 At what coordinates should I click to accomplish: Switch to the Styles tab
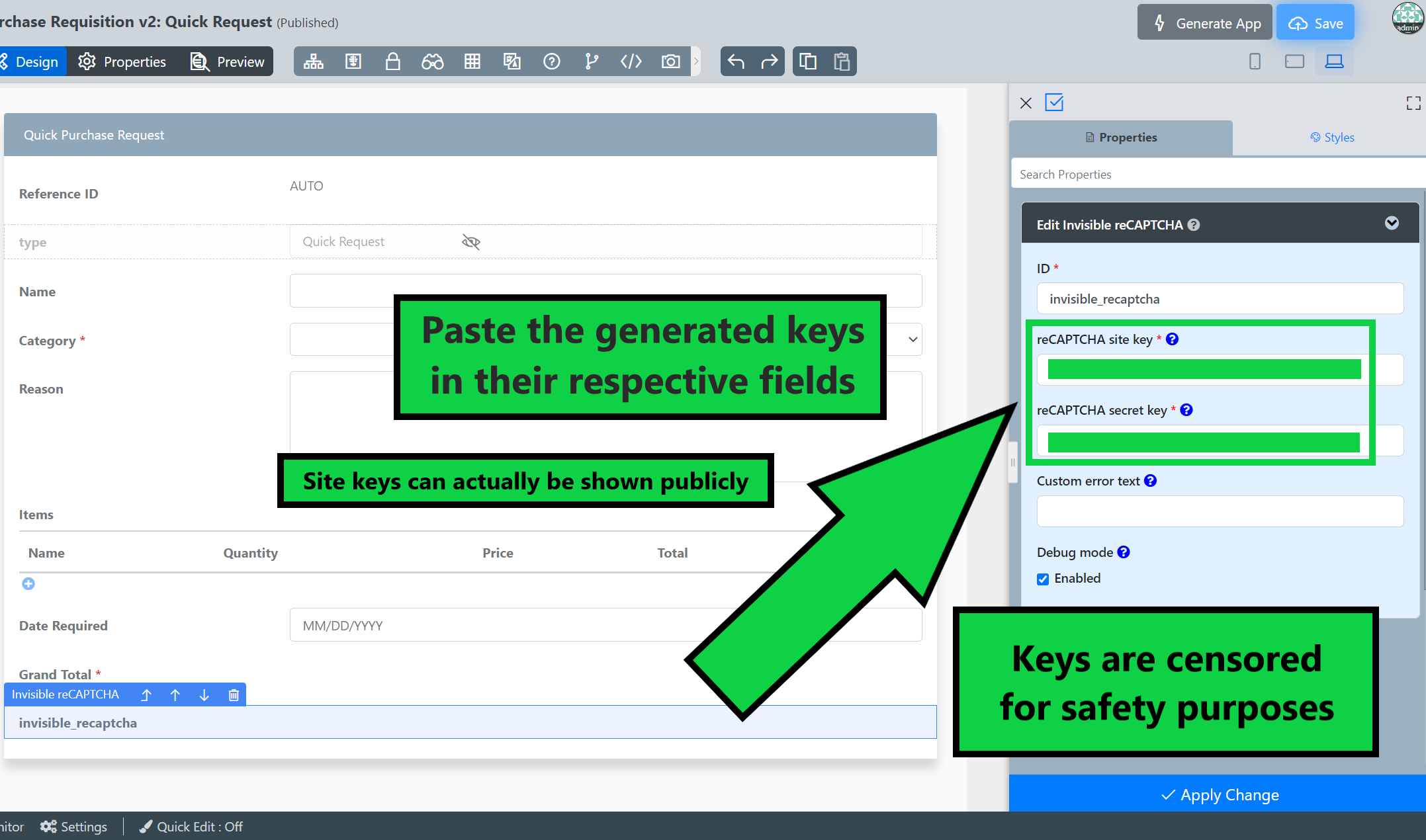[x=1331, y=138]
